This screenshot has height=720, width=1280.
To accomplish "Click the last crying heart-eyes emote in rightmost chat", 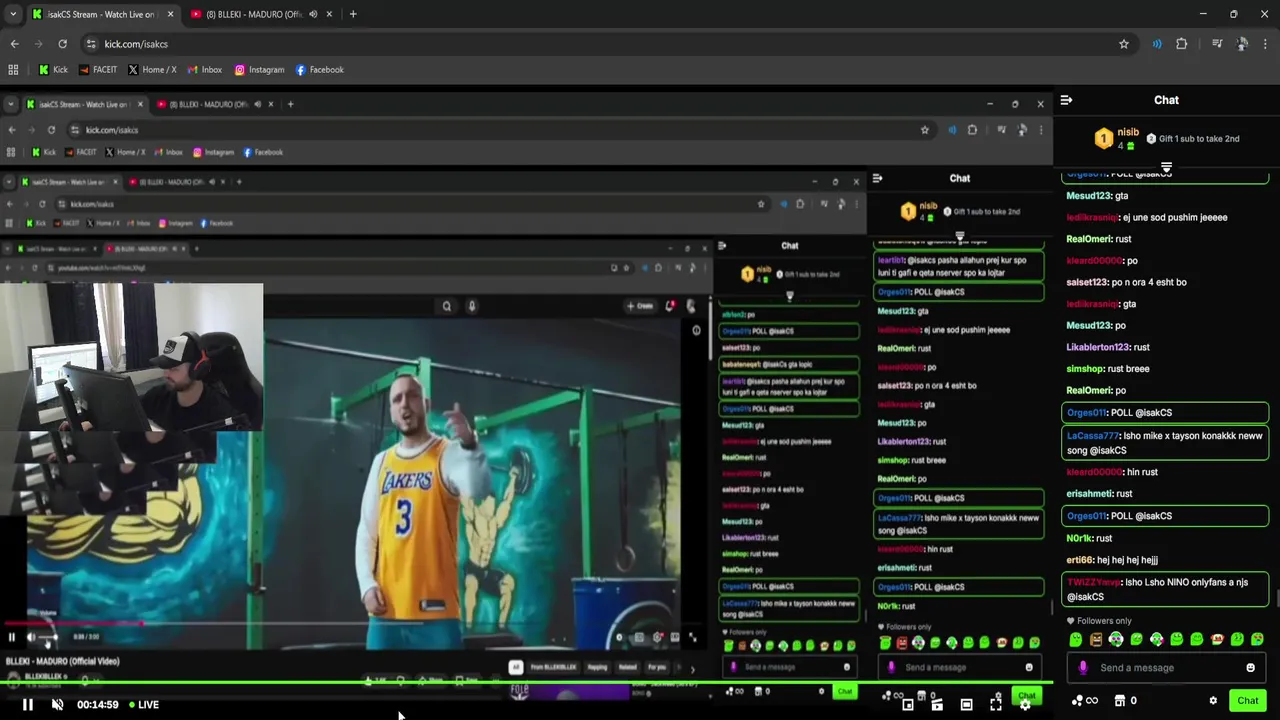I will [x=1257, y=640].
